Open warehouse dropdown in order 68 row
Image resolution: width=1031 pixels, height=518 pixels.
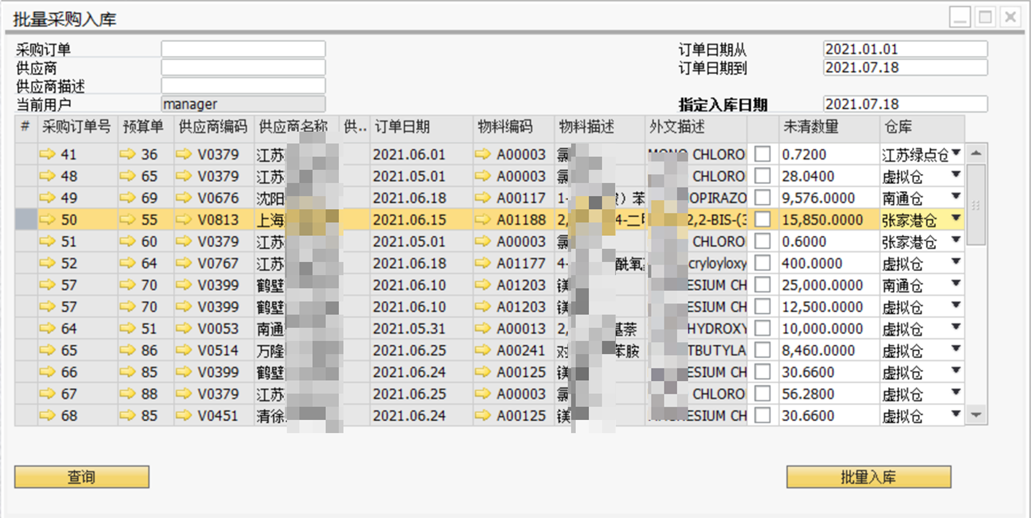(956, 414)
